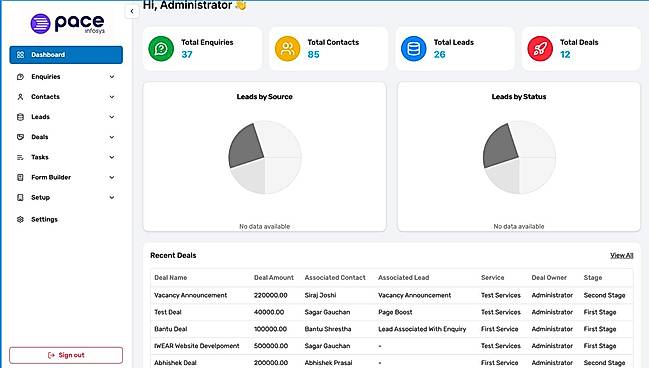Click the Associated Contact column header
649x368 pixels.
pos(335,278)
